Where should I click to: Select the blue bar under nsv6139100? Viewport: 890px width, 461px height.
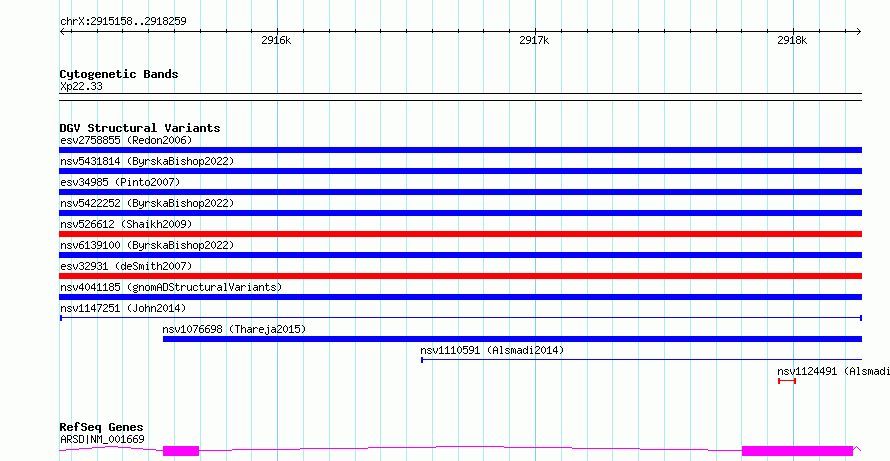pos(460,255)
